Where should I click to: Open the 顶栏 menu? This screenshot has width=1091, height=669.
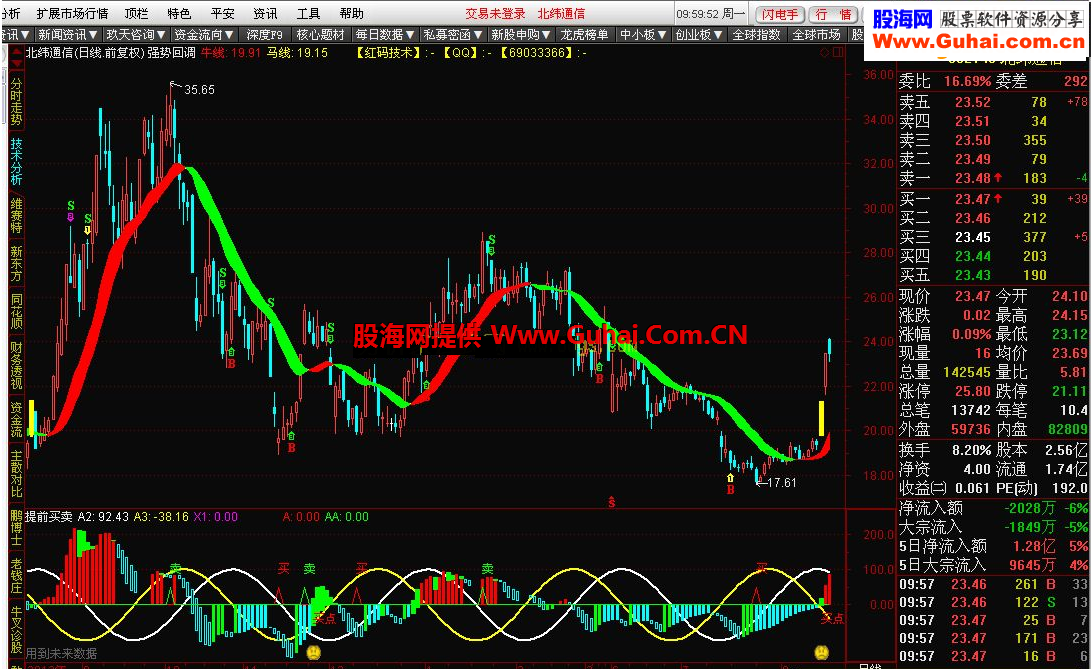136,14
